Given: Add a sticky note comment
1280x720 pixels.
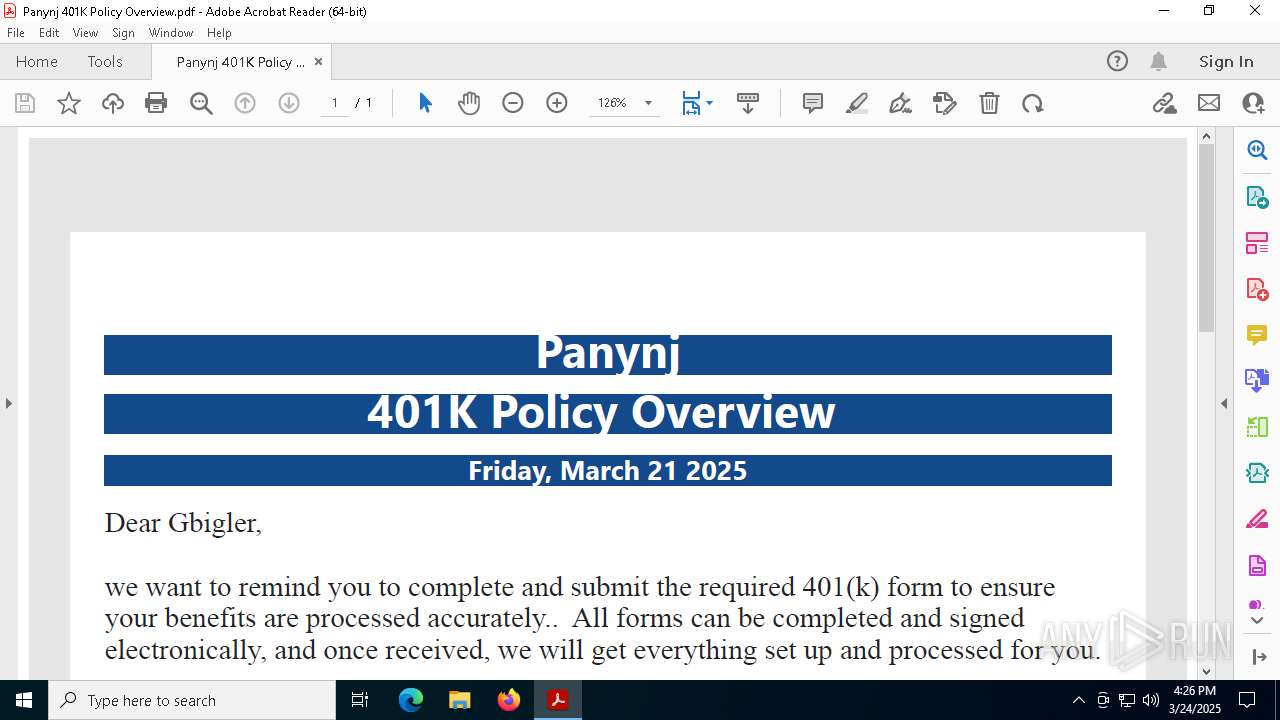Looking at the screenshot, I should pyautogui.click(x=813, y=103).
